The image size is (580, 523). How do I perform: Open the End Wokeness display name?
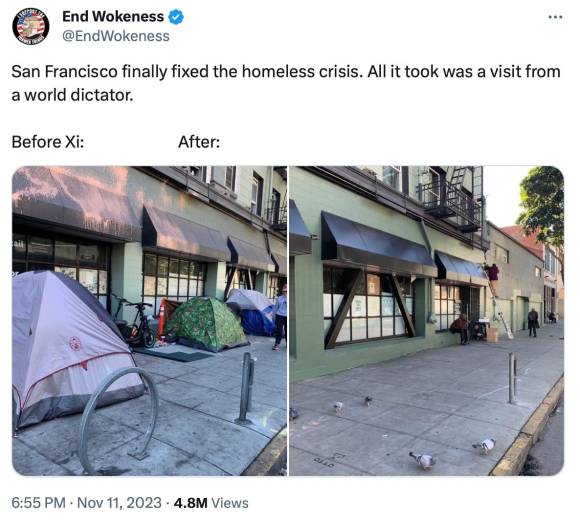[113, 16]
